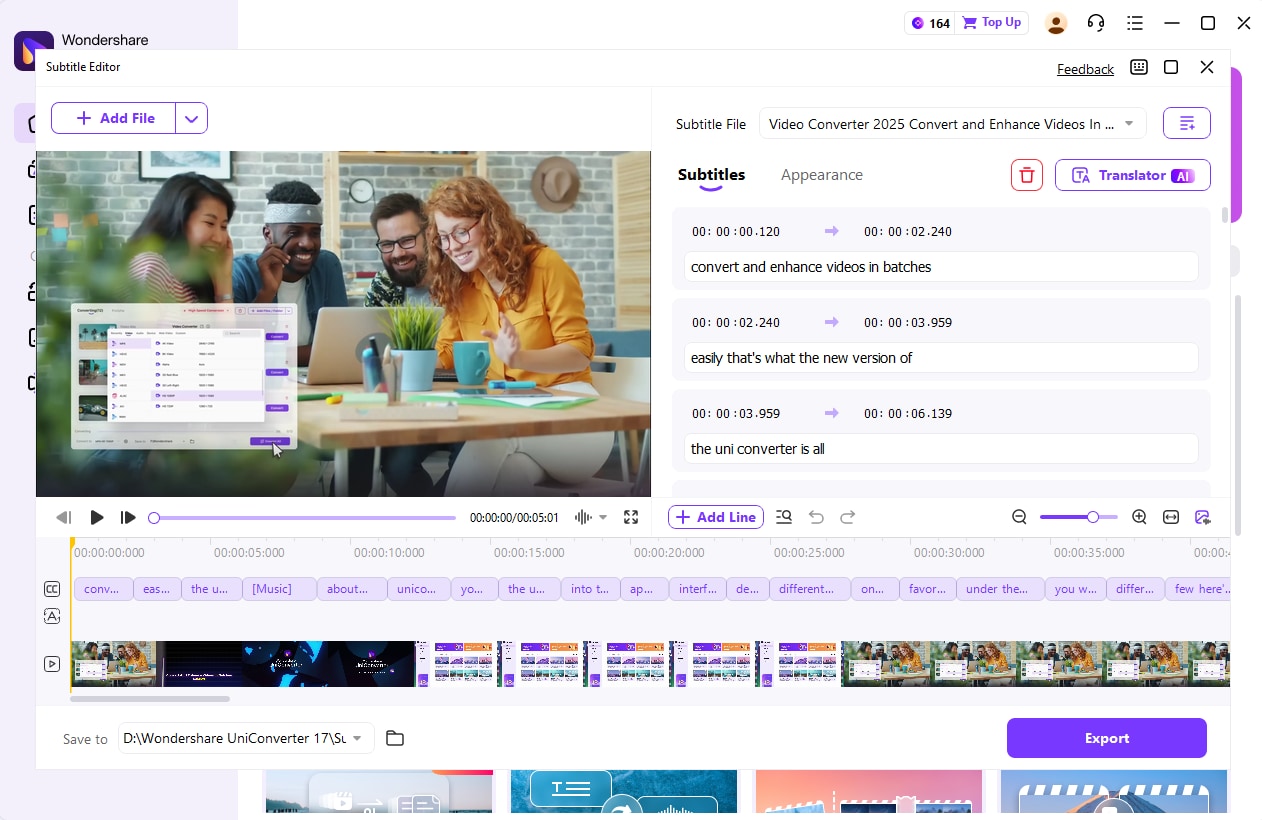The height and width of the screenshot is (820, 1262).
Task: Select the 'you w...' subtitle clip
Action: click(1075, 589)
